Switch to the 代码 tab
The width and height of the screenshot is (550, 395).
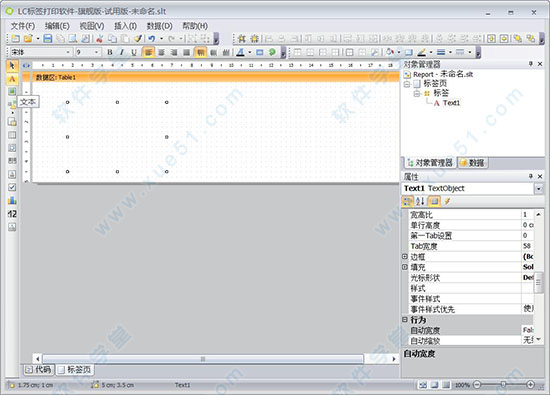(x=39, y=369)
